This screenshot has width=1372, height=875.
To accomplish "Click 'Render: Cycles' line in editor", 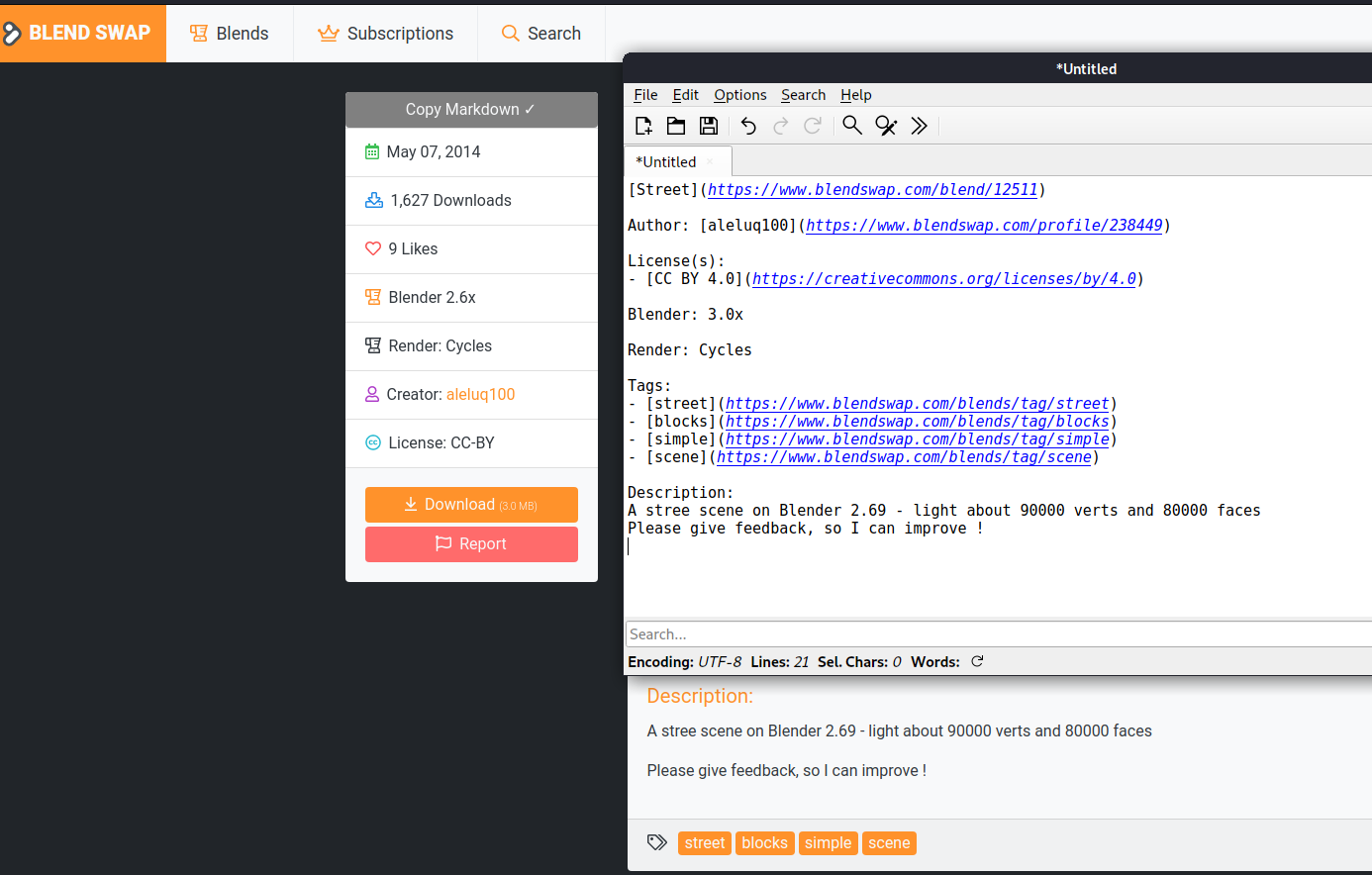I will click(690, 350).
